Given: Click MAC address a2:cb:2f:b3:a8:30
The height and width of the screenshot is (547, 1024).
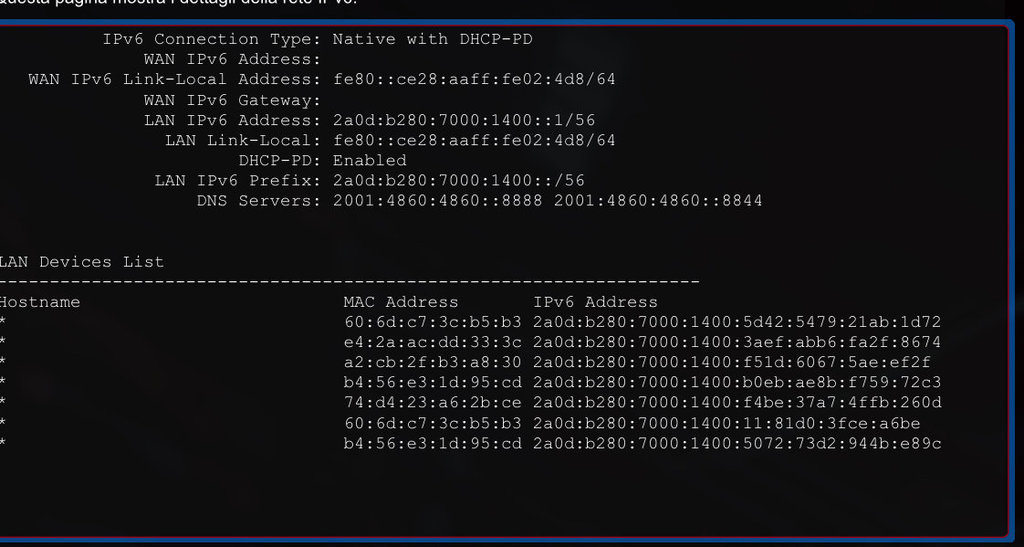Looking at the screenshot, I should click(432, 362).
